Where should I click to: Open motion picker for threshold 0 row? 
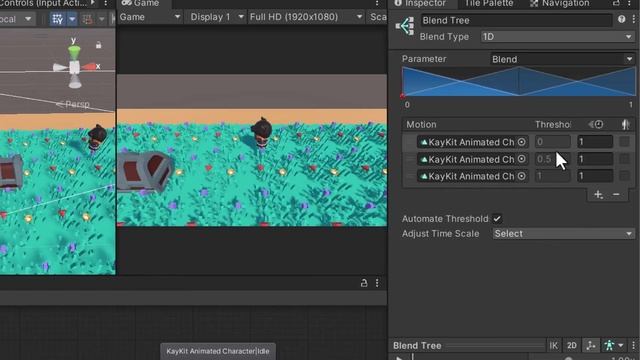(522, 142)
